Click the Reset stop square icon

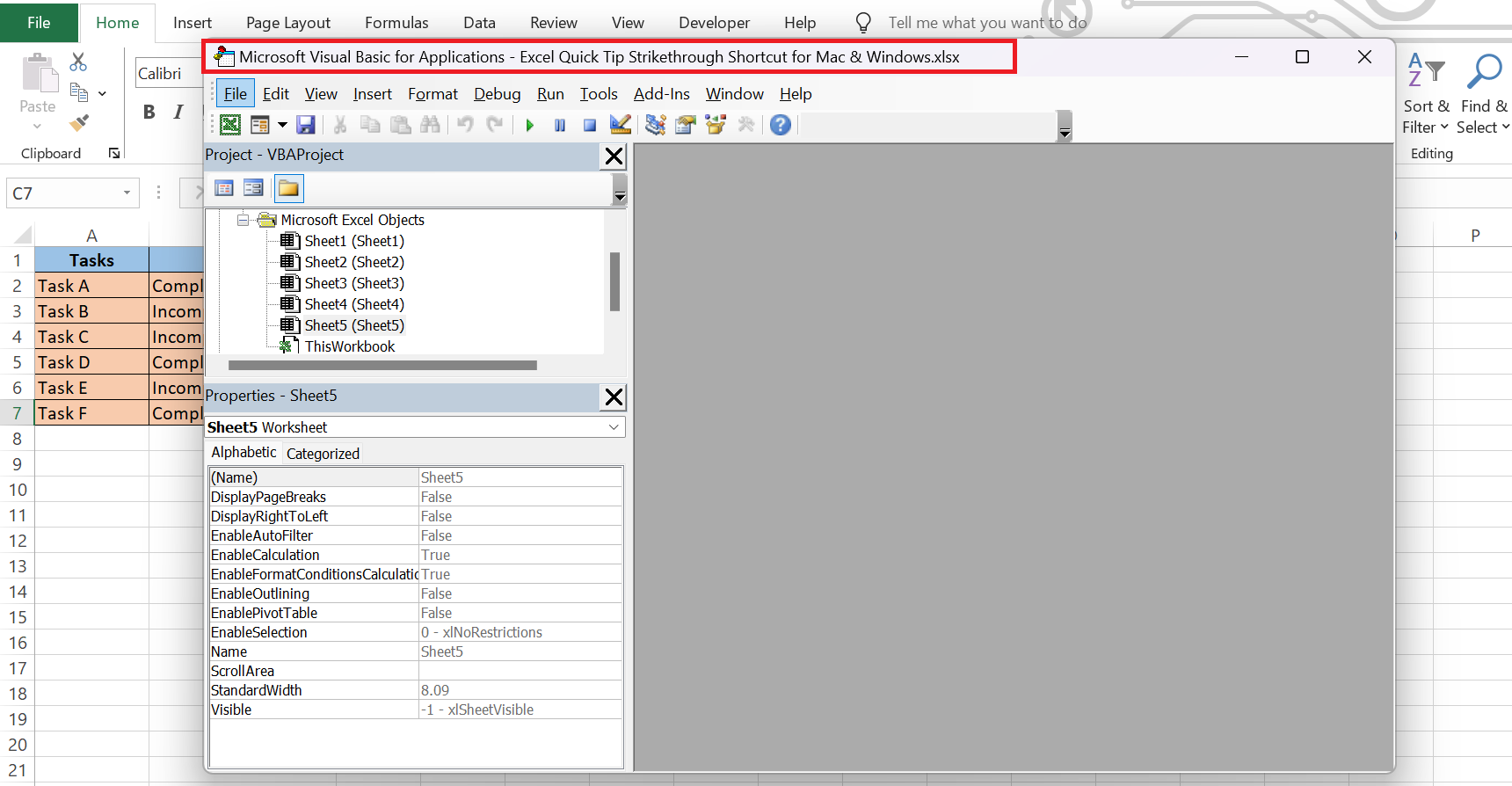click(x=590, y=125)
